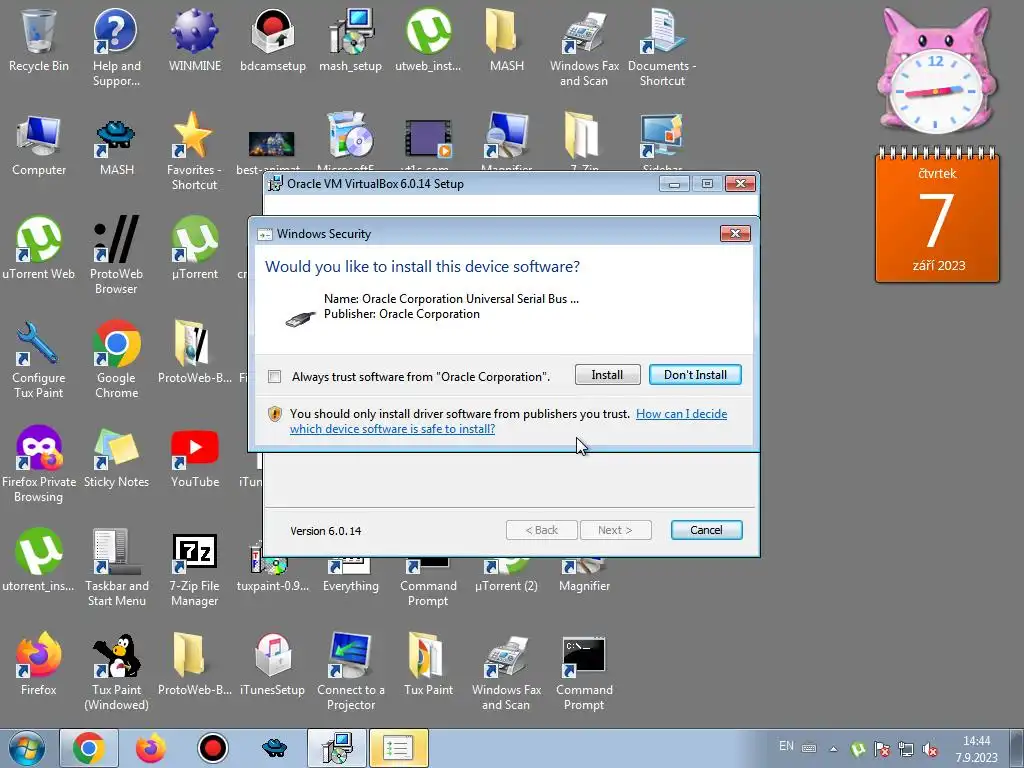Select the Tux Paint folder icon
The image size is (1024, 768).
click(x=428, y=664)
